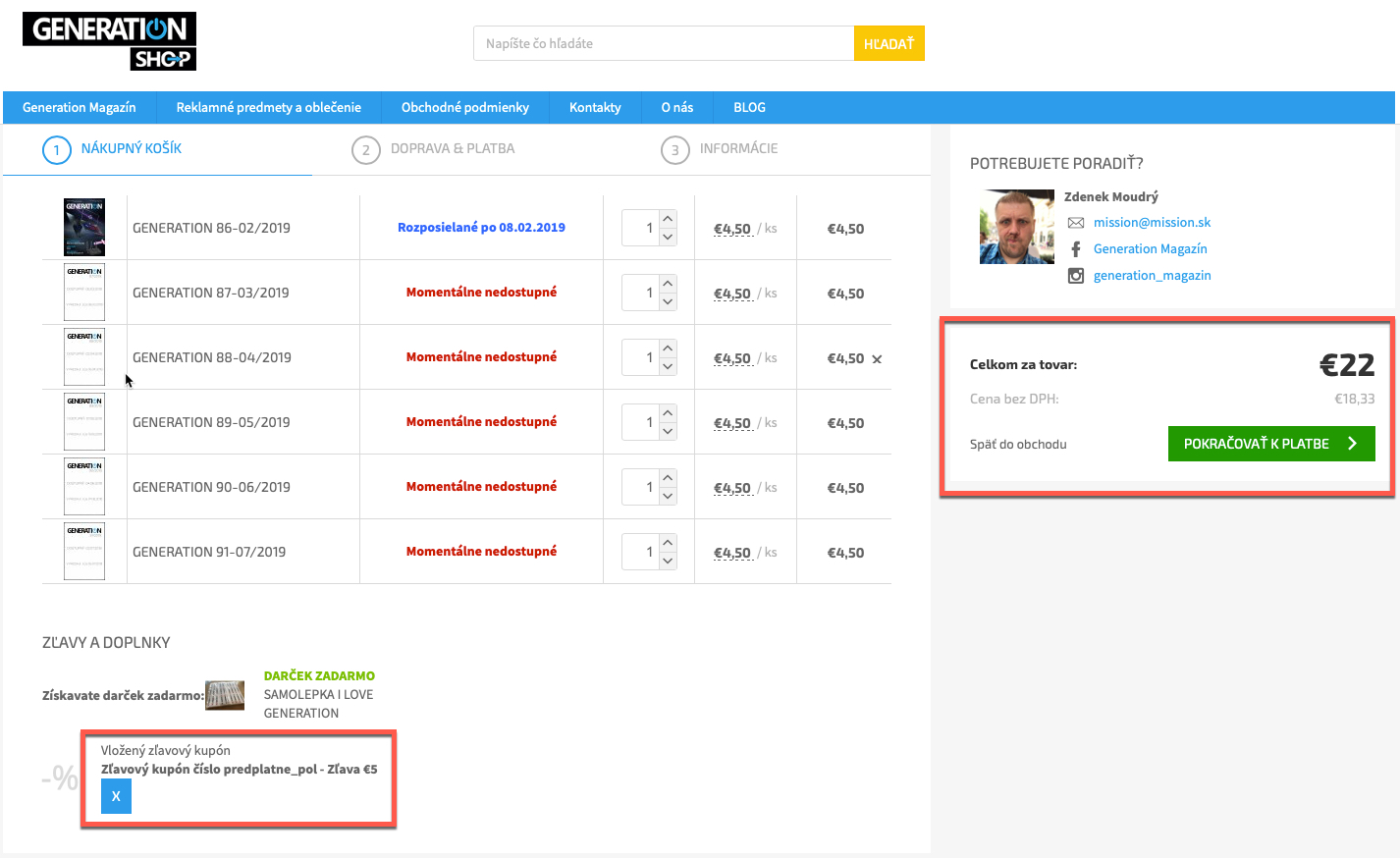Click the step 3 circle for Informácie
The image size is (1400, 858).
(x=675, y=150)
